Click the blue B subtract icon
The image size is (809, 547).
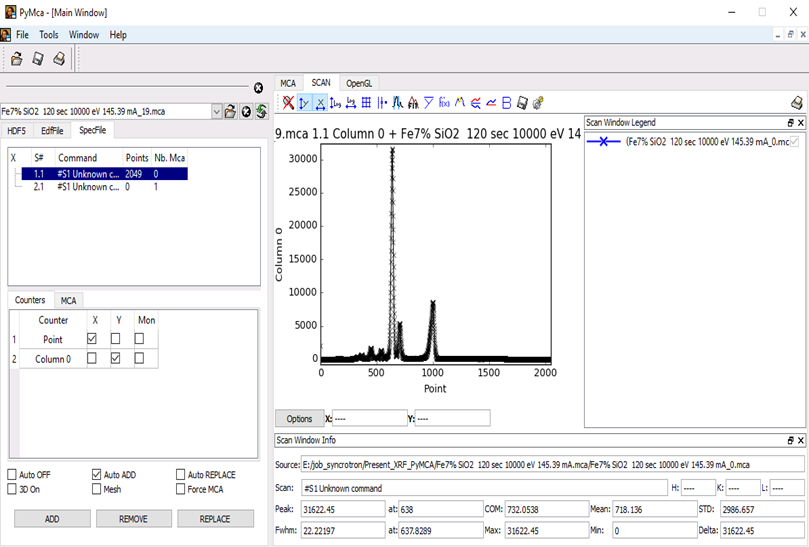coord(507,103)
